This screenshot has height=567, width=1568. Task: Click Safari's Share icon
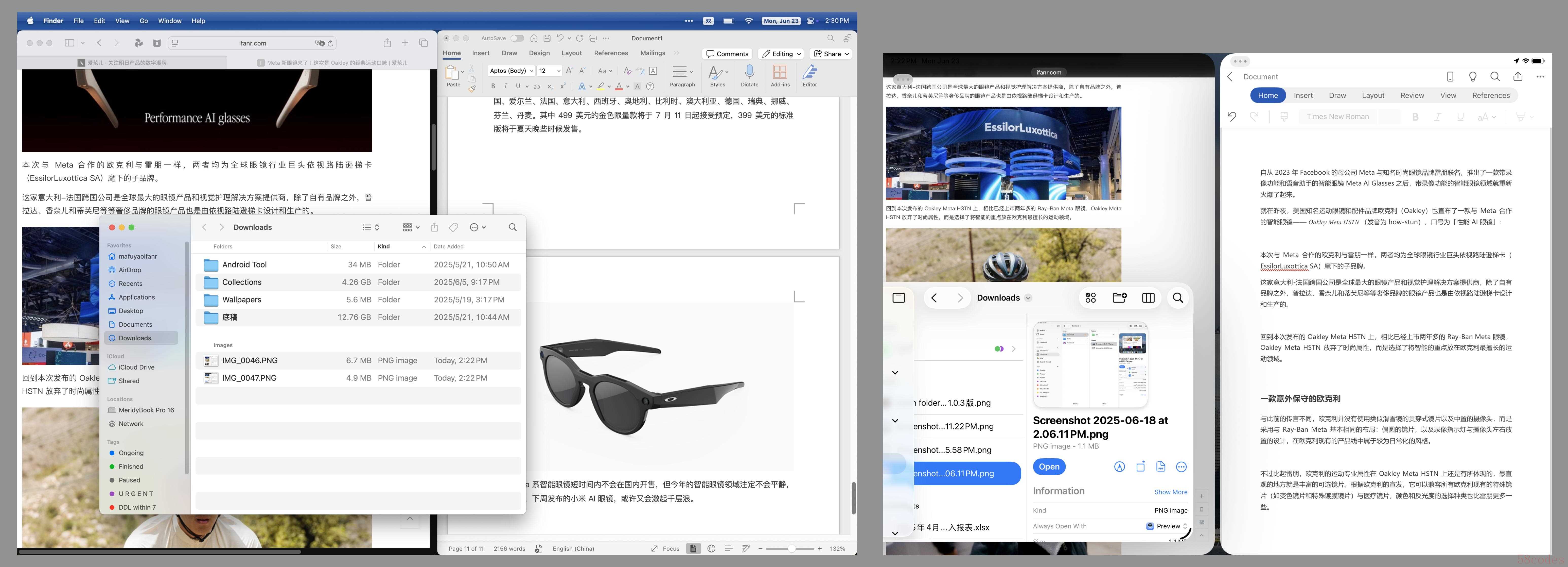[387, 43]
